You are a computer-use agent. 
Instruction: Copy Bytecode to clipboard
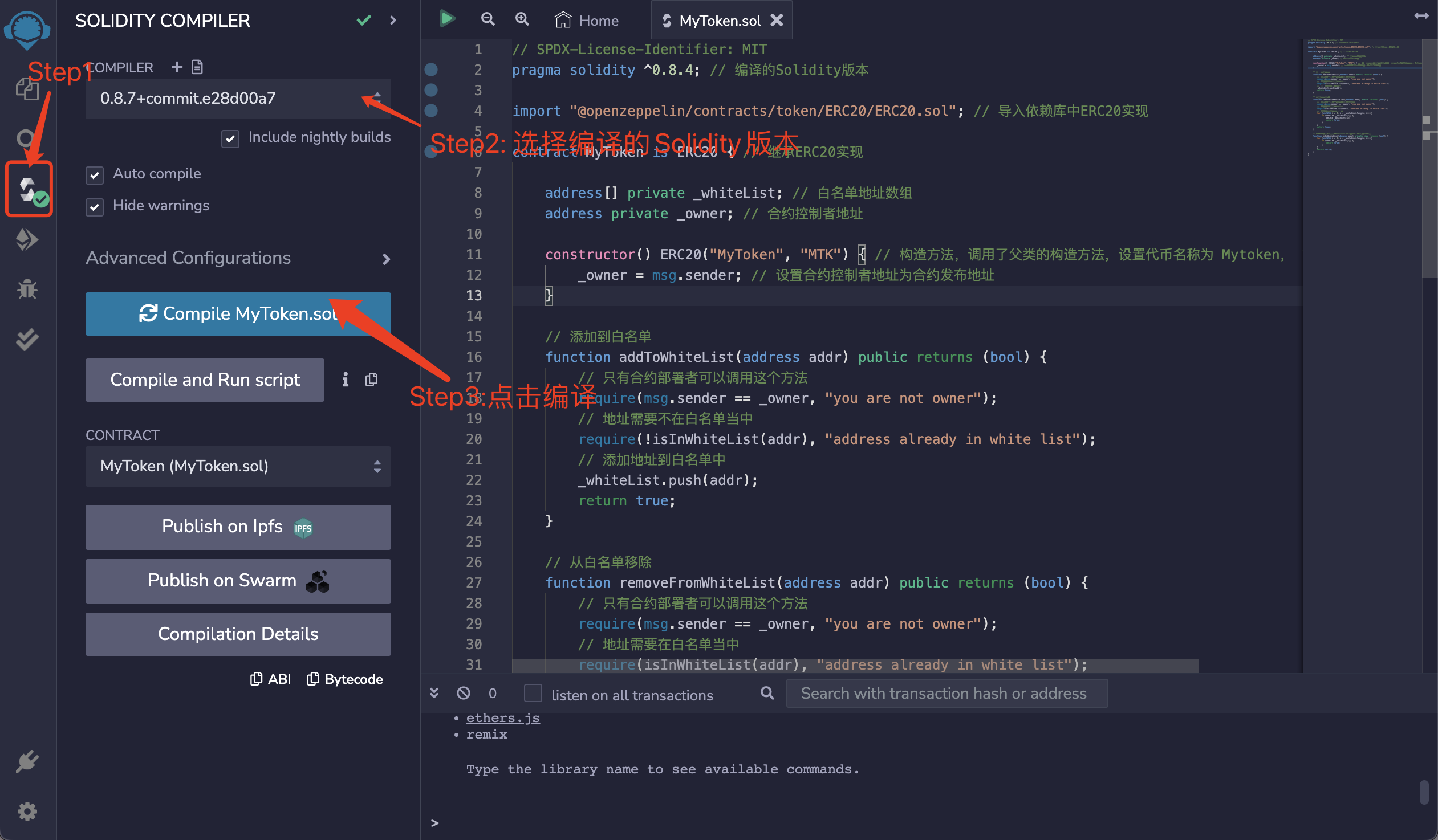click(345, 679)
